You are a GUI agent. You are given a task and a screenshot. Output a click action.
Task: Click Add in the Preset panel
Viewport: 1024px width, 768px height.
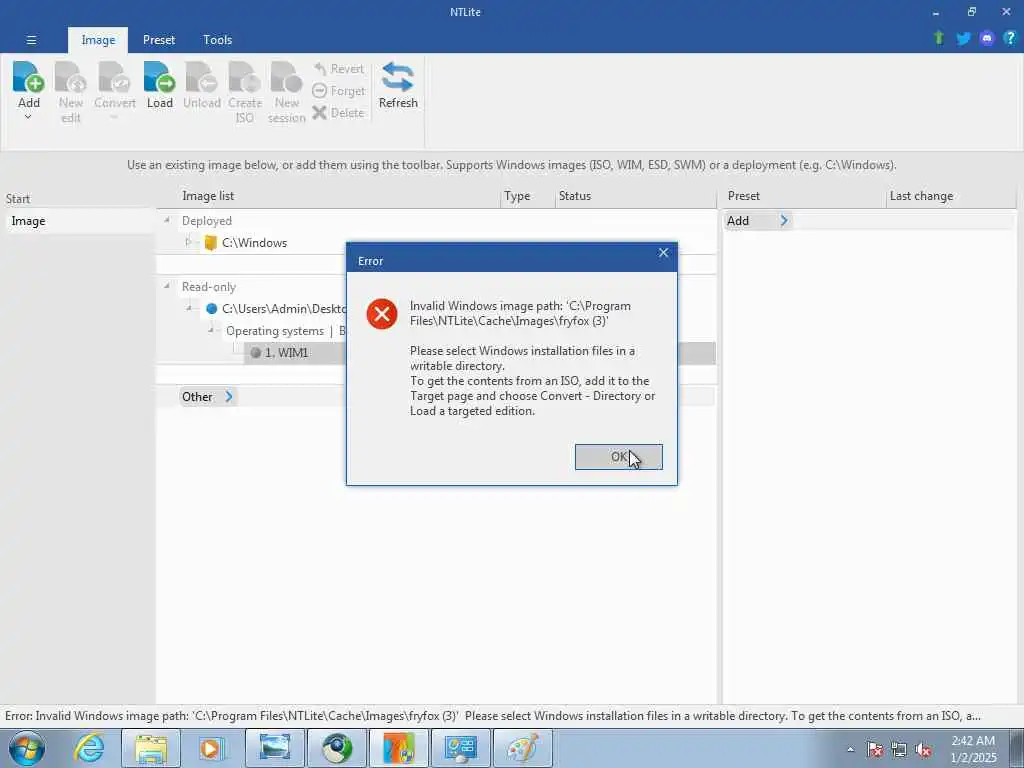tap(757, 221)
